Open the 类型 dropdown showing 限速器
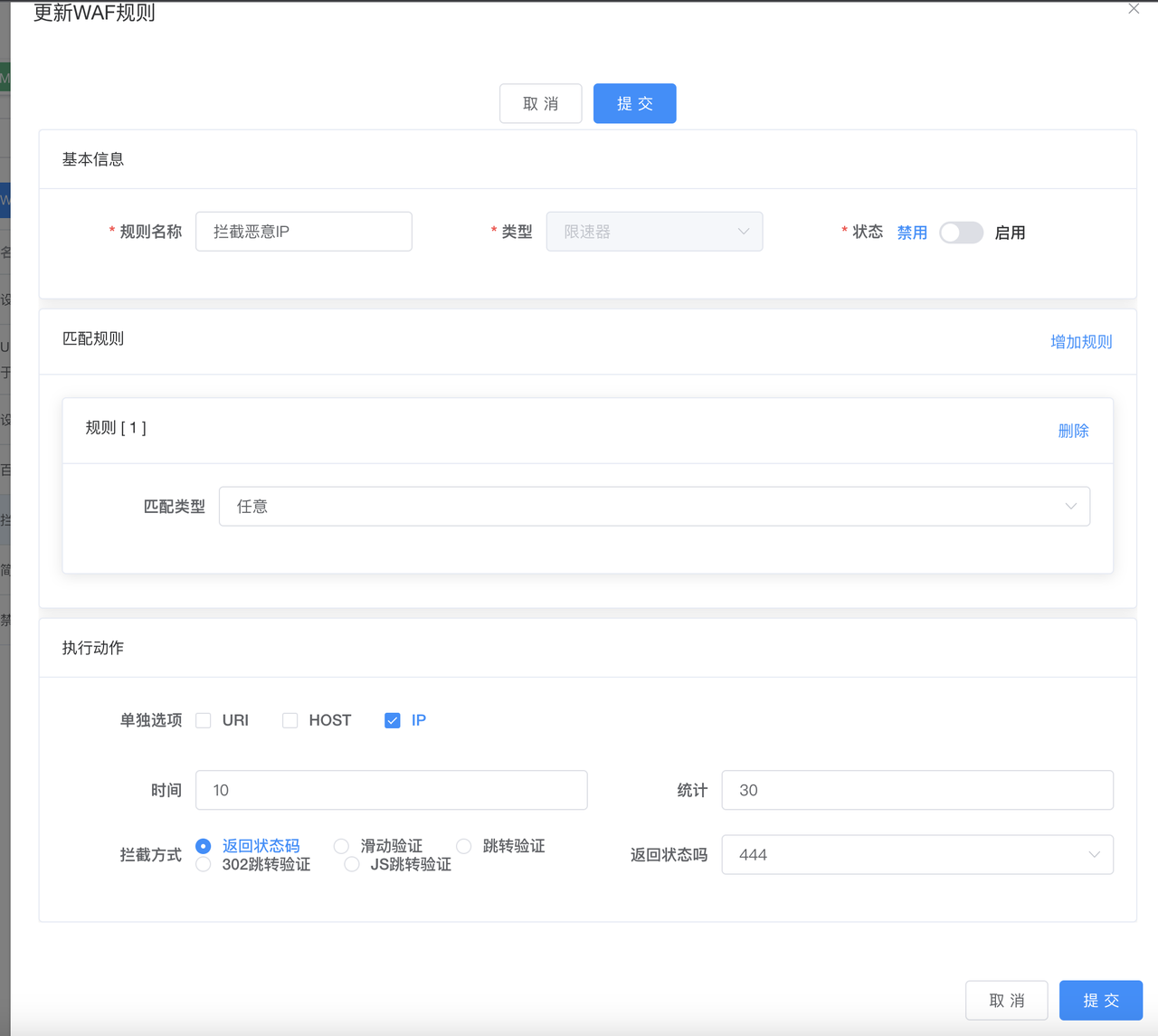Screen dimensions: 1158x1036 pos(654,232)
